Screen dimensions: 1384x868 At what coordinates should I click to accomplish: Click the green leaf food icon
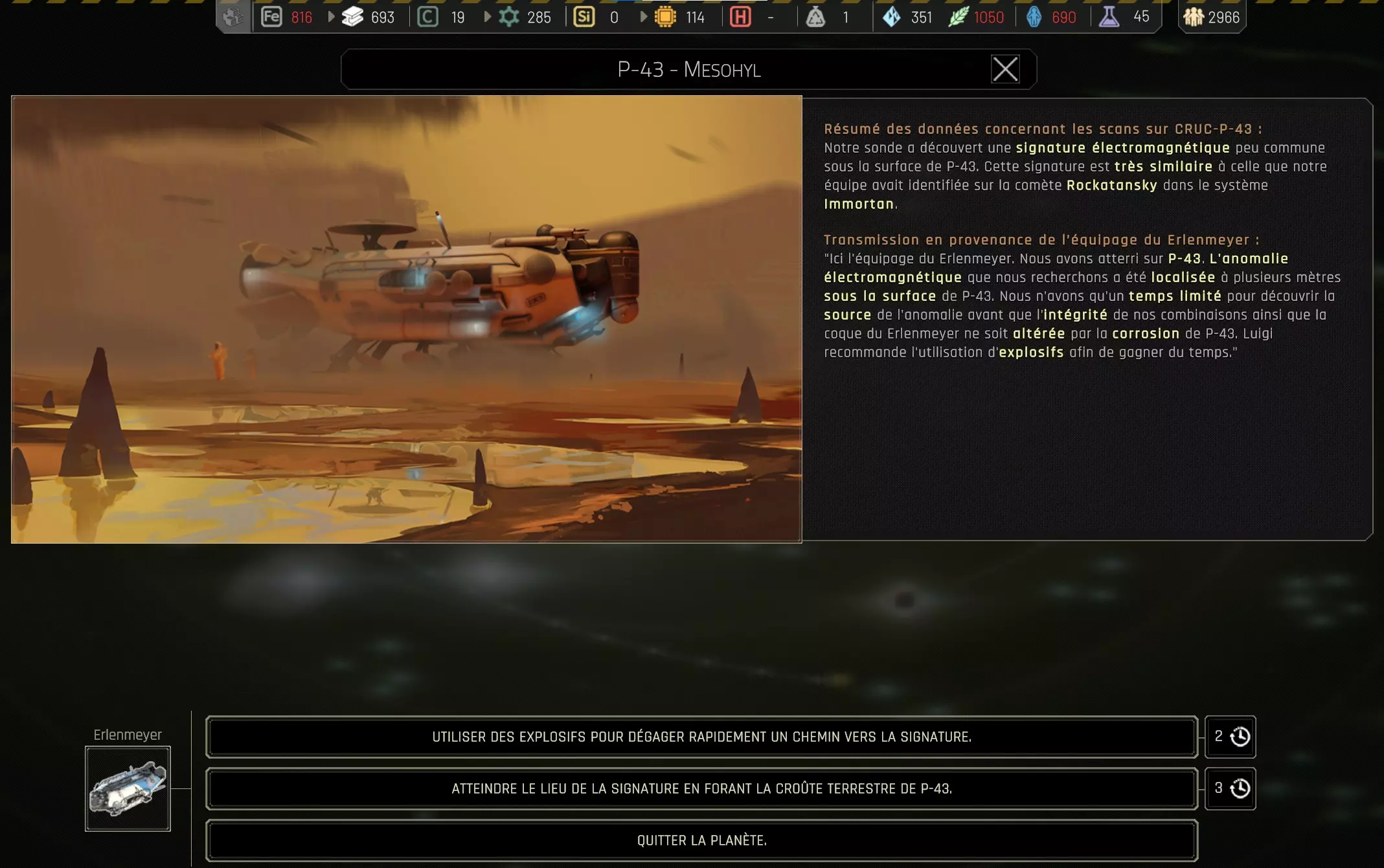958,17
